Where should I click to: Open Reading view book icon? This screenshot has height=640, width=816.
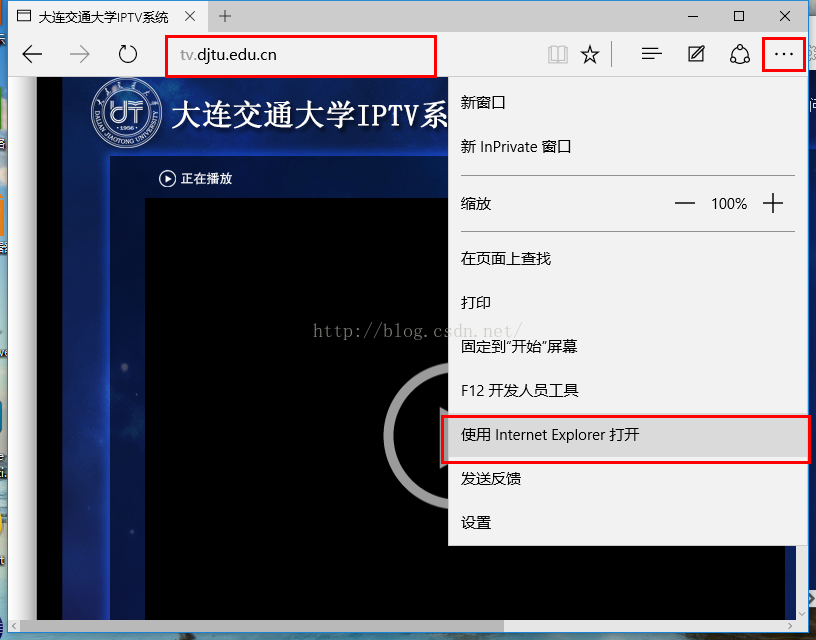(558, 54)
